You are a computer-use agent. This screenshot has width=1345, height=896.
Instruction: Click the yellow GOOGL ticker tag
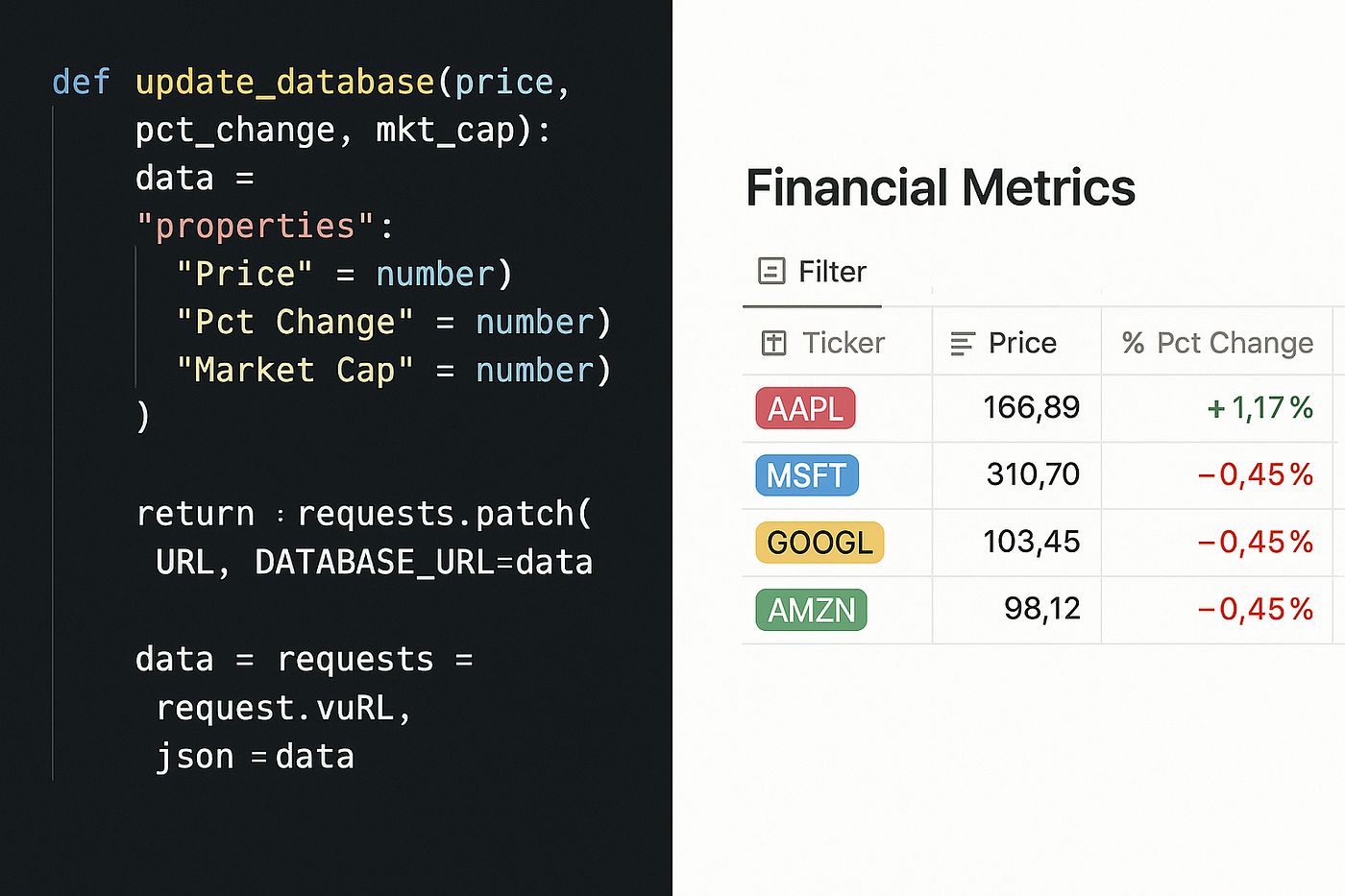pyautogui.click(x=819, y=543)
